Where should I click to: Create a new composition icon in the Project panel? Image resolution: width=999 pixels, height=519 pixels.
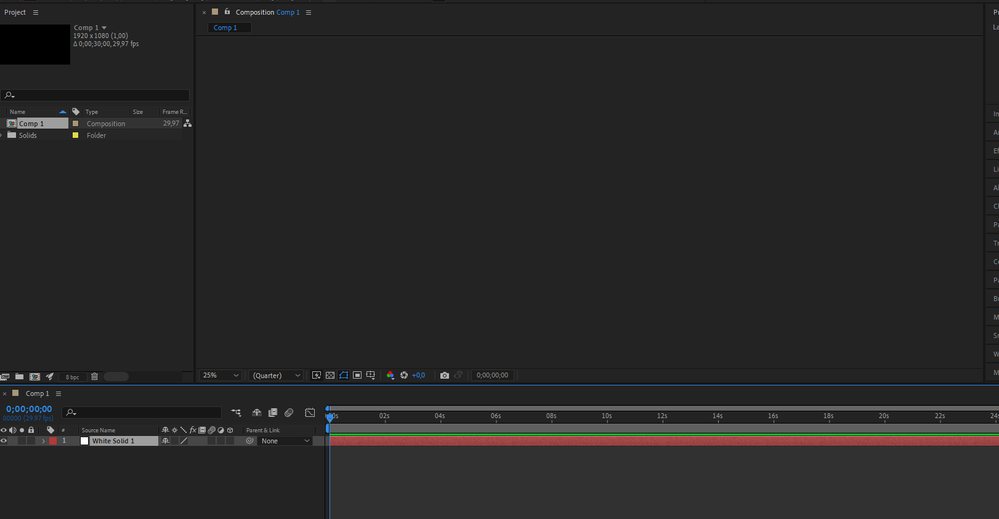tap(34, 376)
